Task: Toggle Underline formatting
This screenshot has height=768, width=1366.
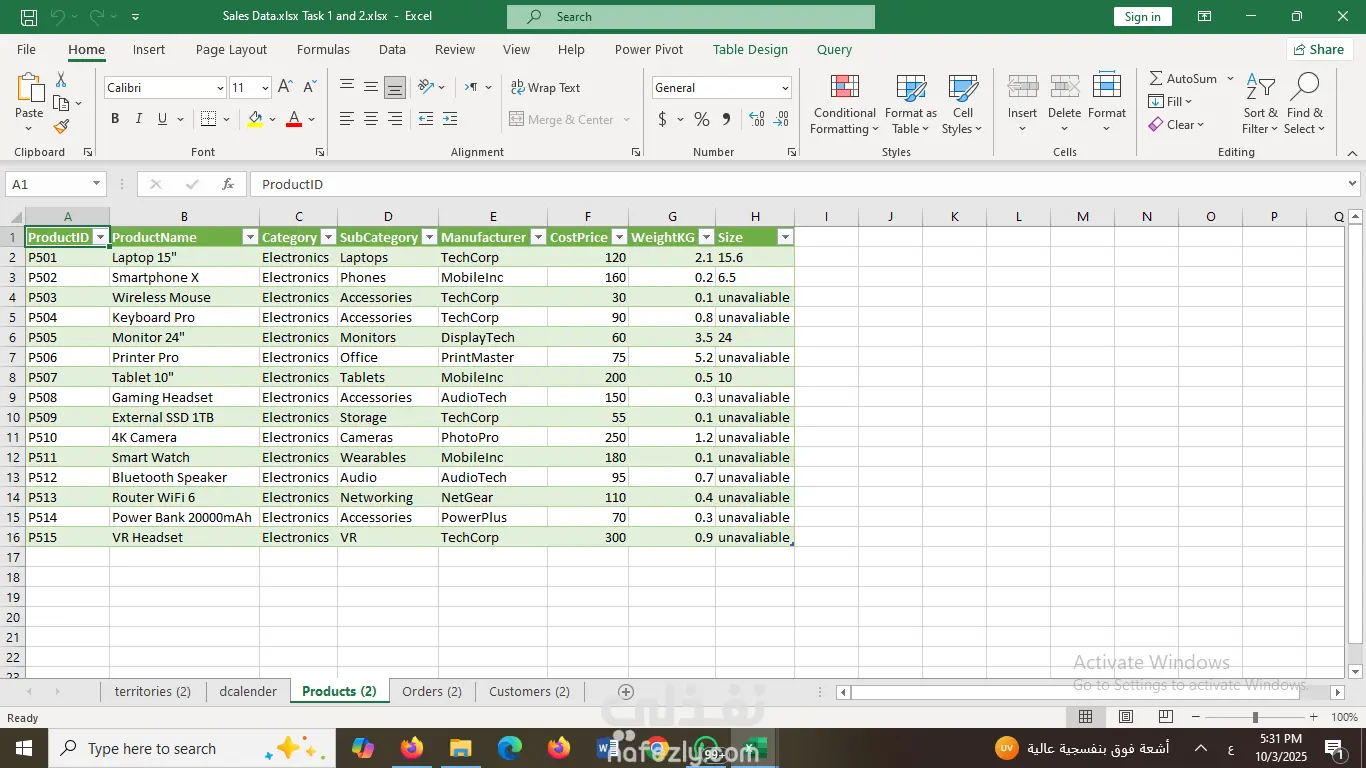Action: [163, 119]
